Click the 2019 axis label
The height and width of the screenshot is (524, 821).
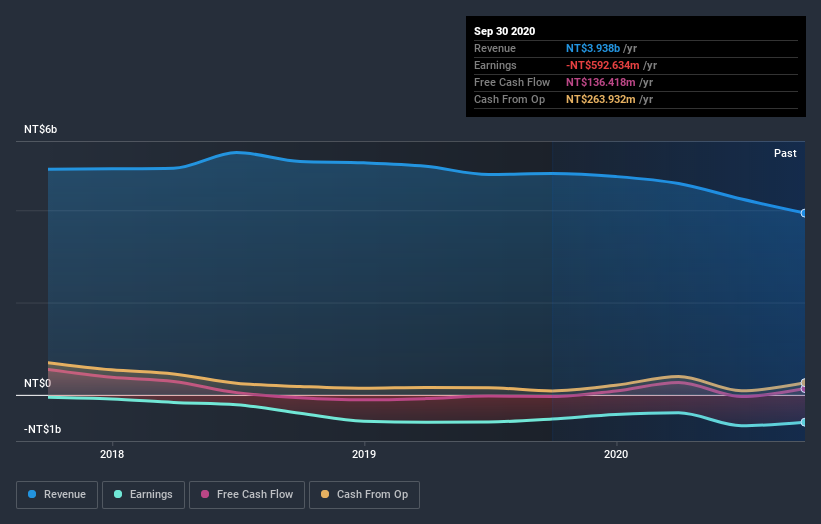364,454
